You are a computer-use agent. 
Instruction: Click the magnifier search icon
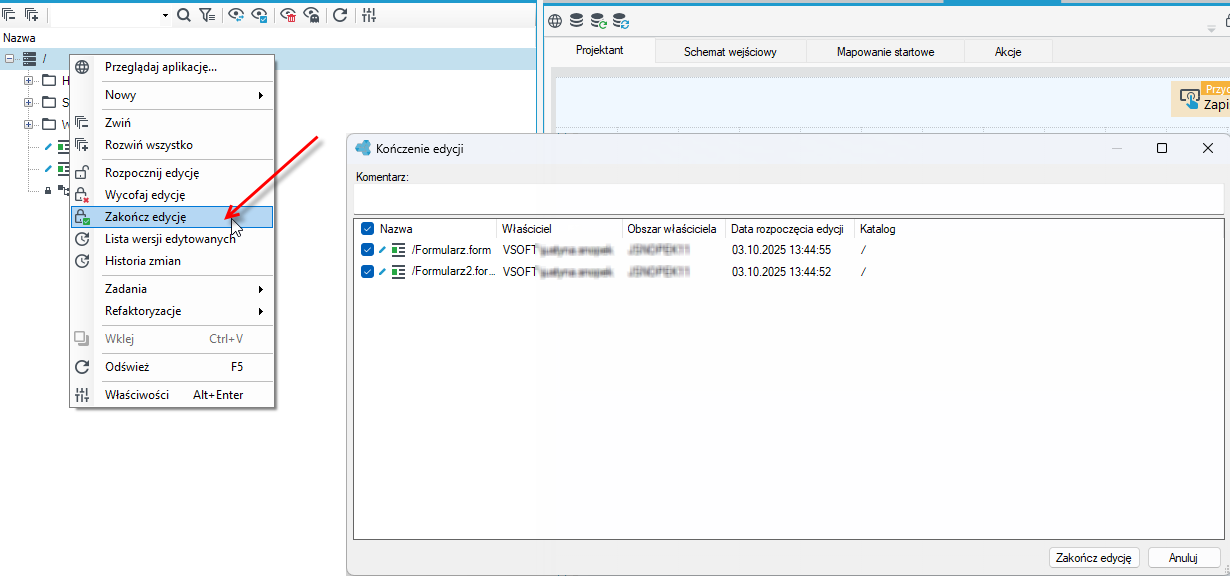[x=184, y=15]
